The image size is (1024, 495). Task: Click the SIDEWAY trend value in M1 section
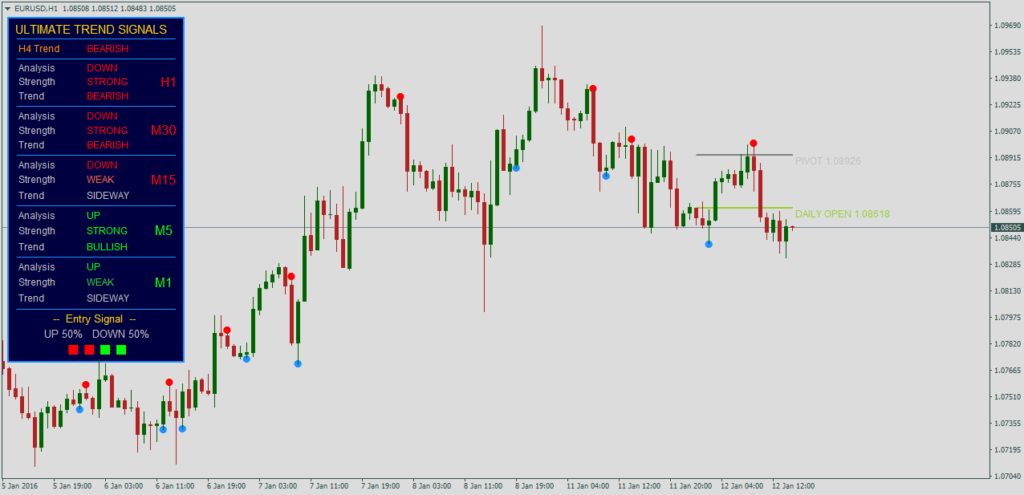coord(108,298)
